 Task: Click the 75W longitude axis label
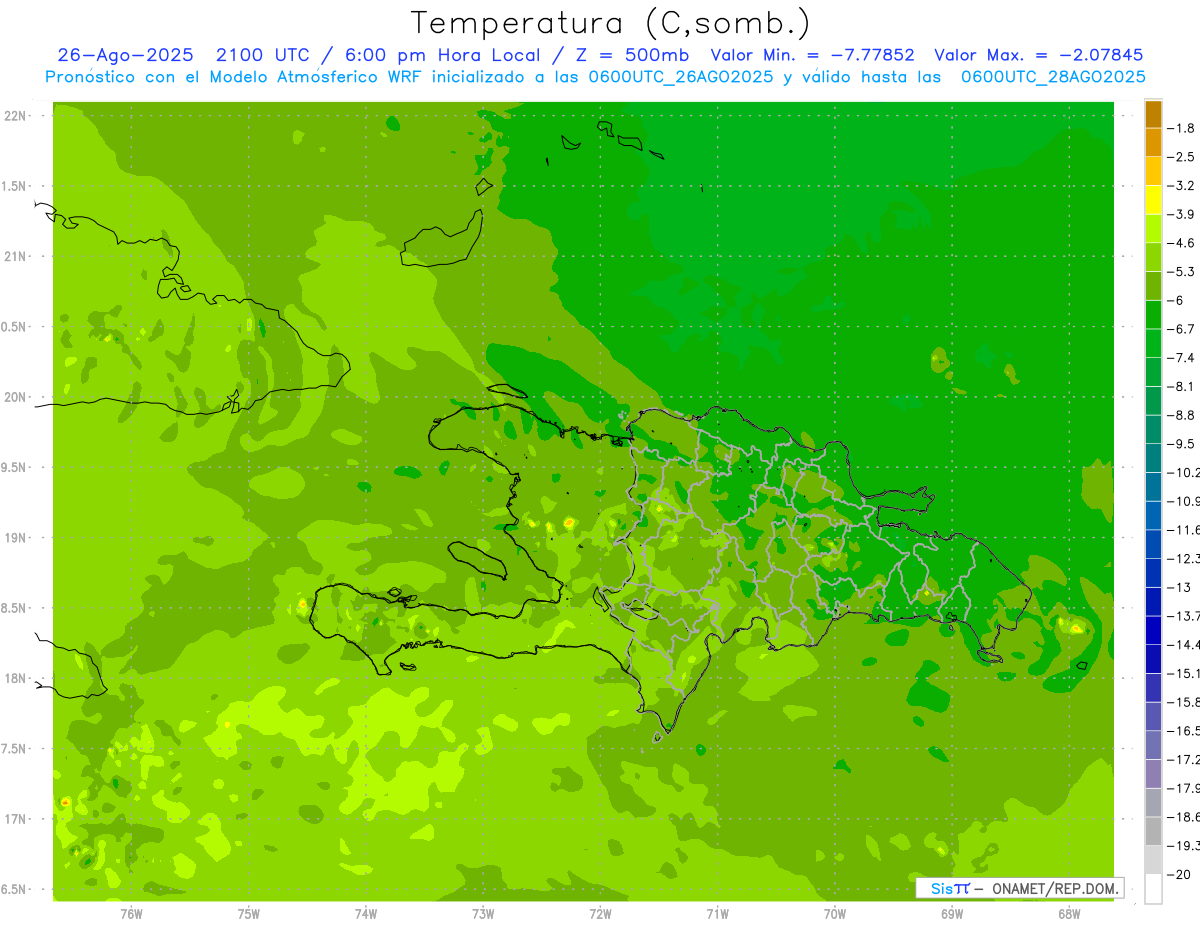249,914
